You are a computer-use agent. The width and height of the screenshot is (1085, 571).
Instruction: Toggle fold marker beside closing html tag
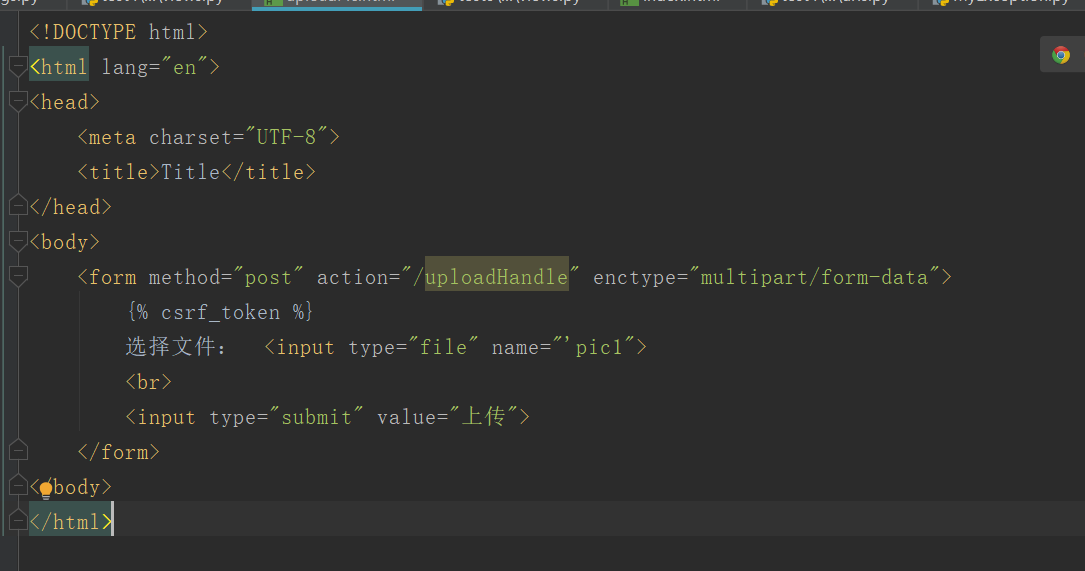(18, 520)
